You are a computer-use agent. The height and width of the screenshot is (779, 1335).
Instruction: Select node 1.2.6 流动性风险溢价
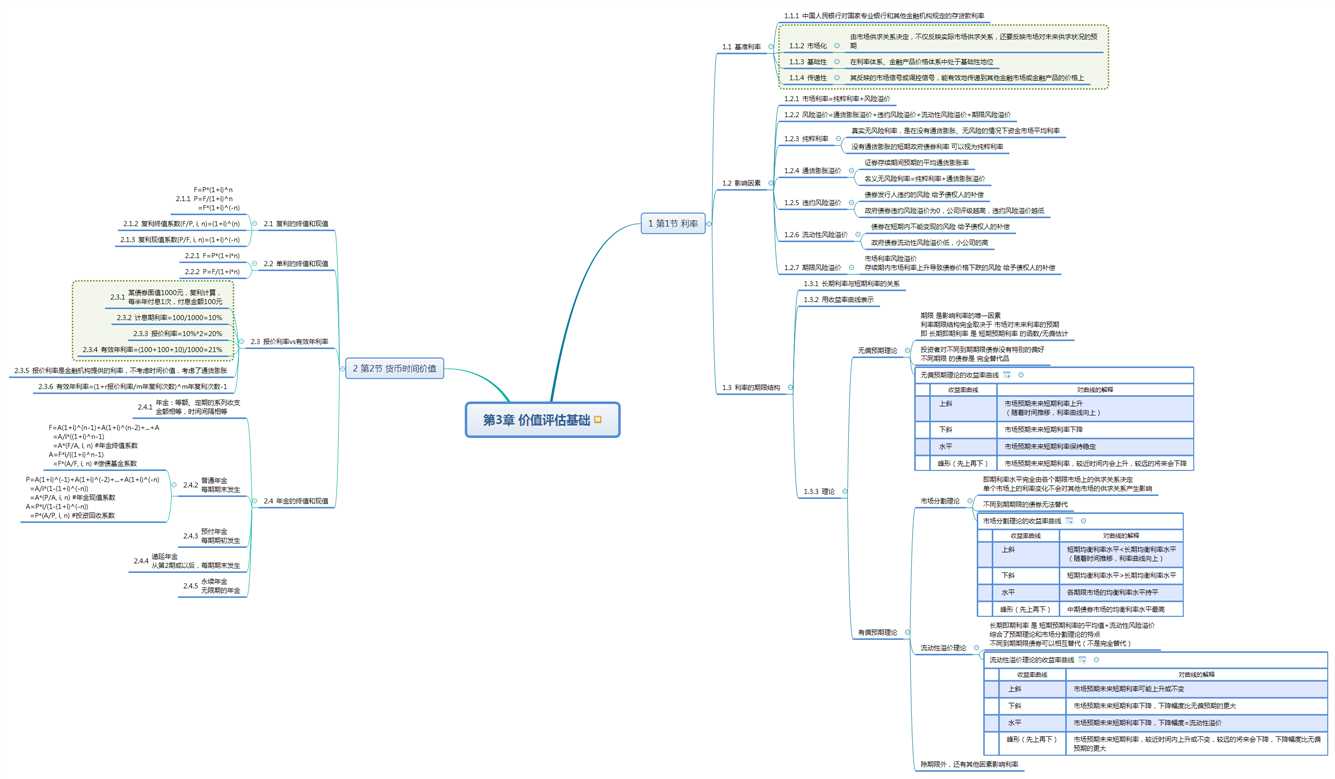815,234
